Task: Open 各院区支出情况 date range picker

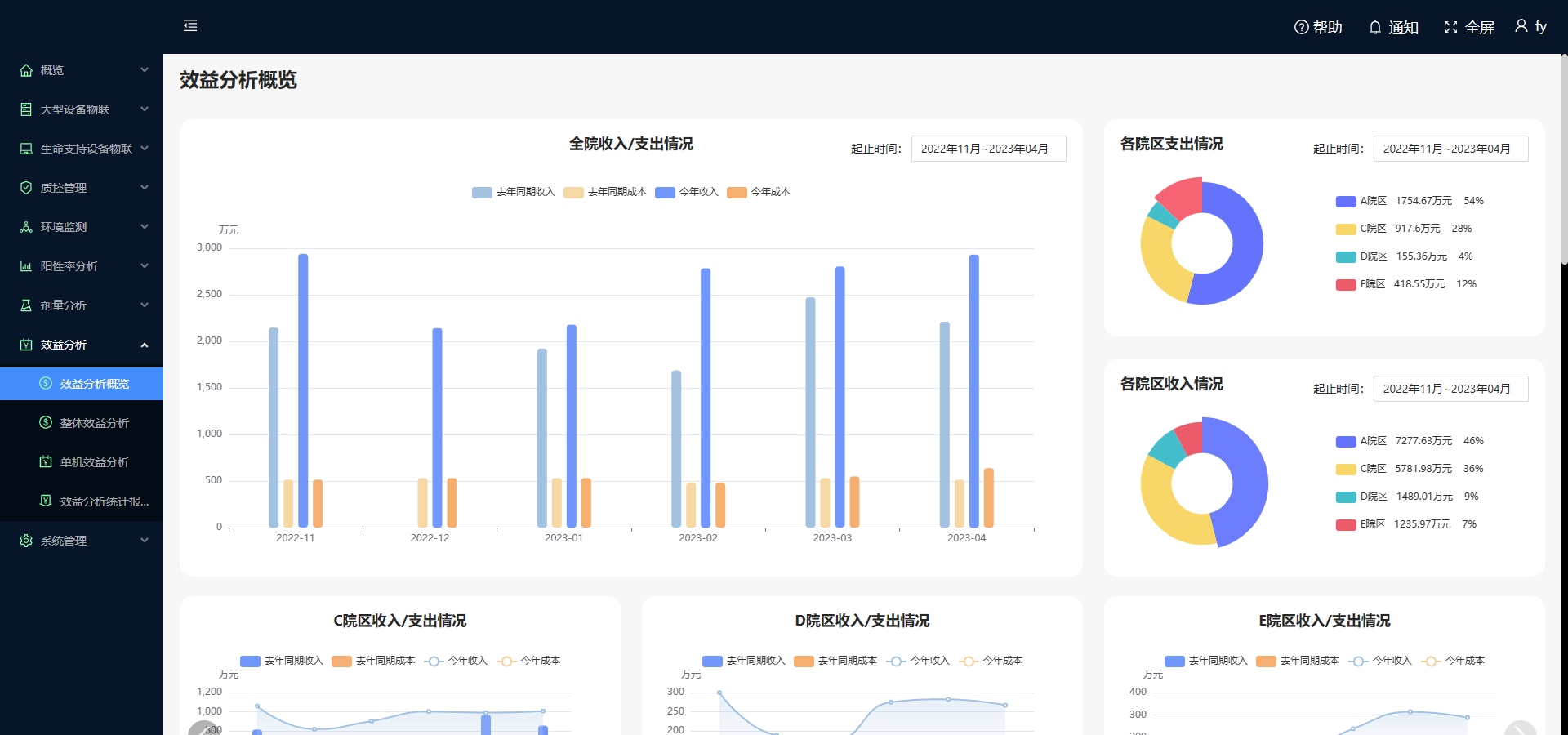Action: [1450, 149]
